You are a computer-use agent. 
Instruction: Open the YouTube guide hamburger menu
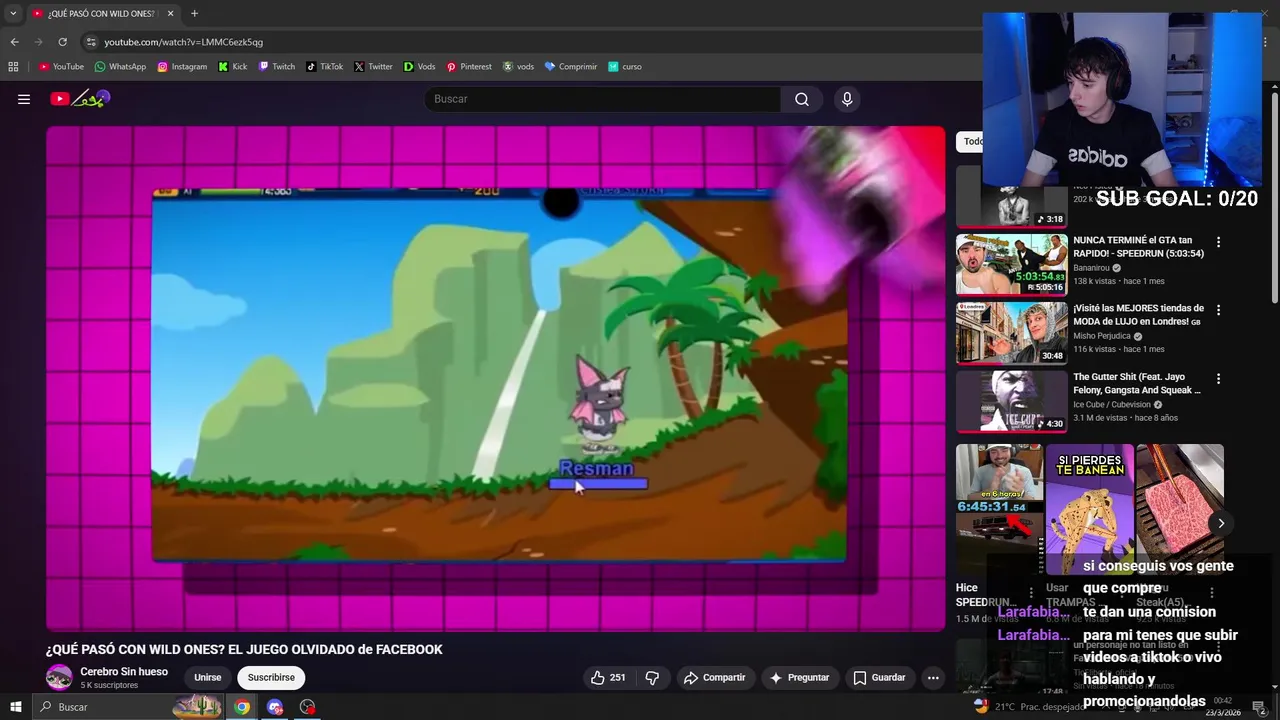(24, 99)
